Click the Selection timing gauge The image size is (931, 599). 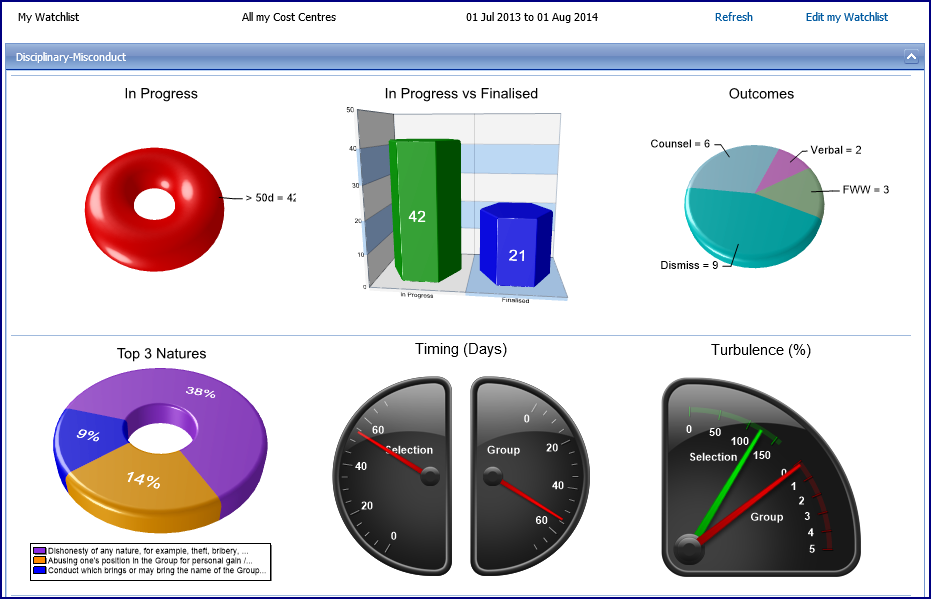pyautogui.click(x=392, y=476)
